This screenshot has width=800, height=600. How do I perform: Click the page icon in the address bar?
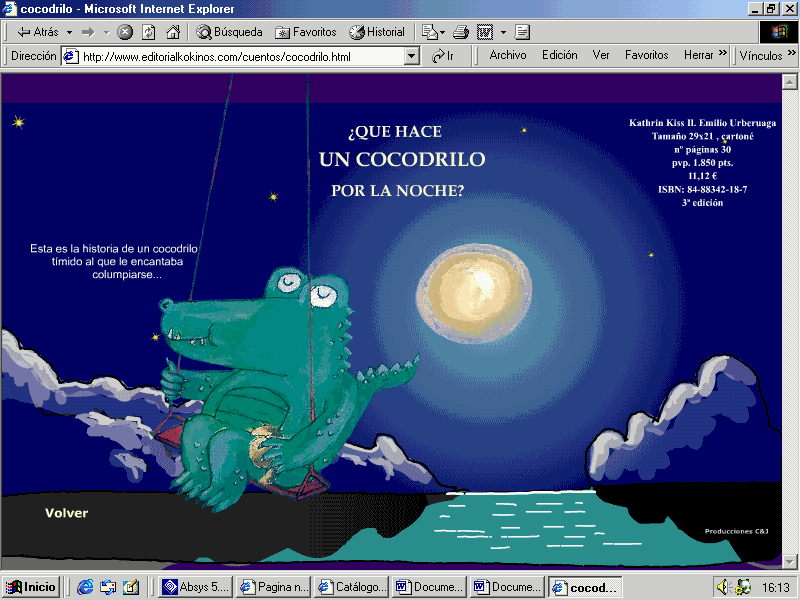(x=70, y=56)
